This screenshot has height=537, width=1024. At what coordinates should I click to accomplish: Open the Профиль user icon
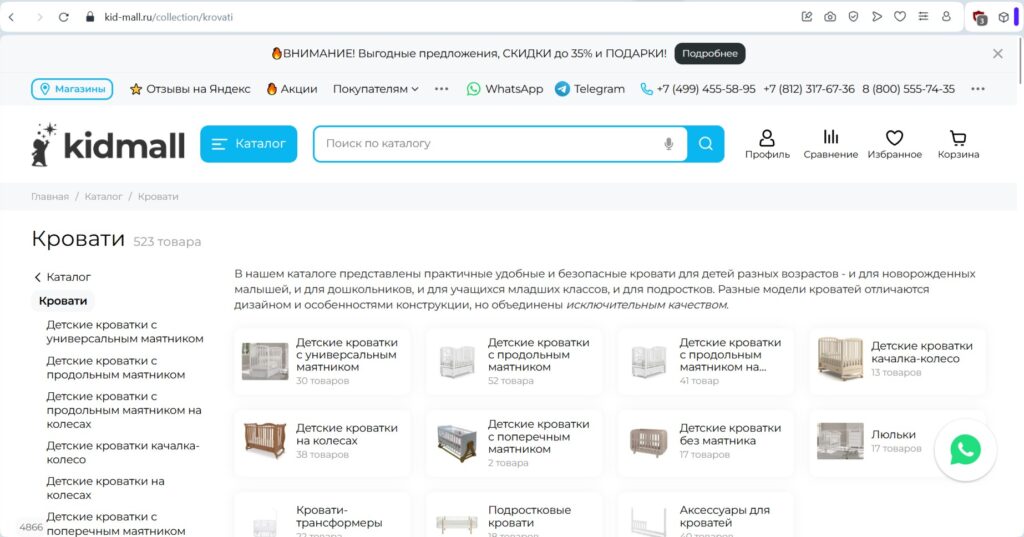tap(767, 144)
